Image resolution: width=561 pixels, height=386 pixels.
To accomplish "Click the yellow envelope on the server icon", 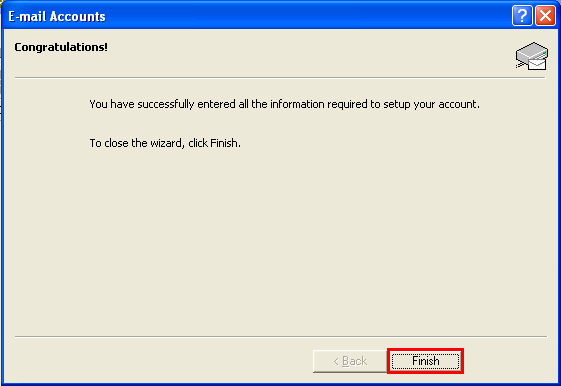I will pos(537,64).
